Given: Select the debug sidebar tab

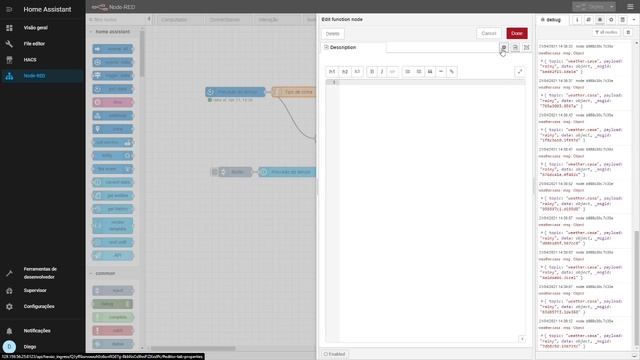Looking at the screenshot, I should tap(551, 20).
